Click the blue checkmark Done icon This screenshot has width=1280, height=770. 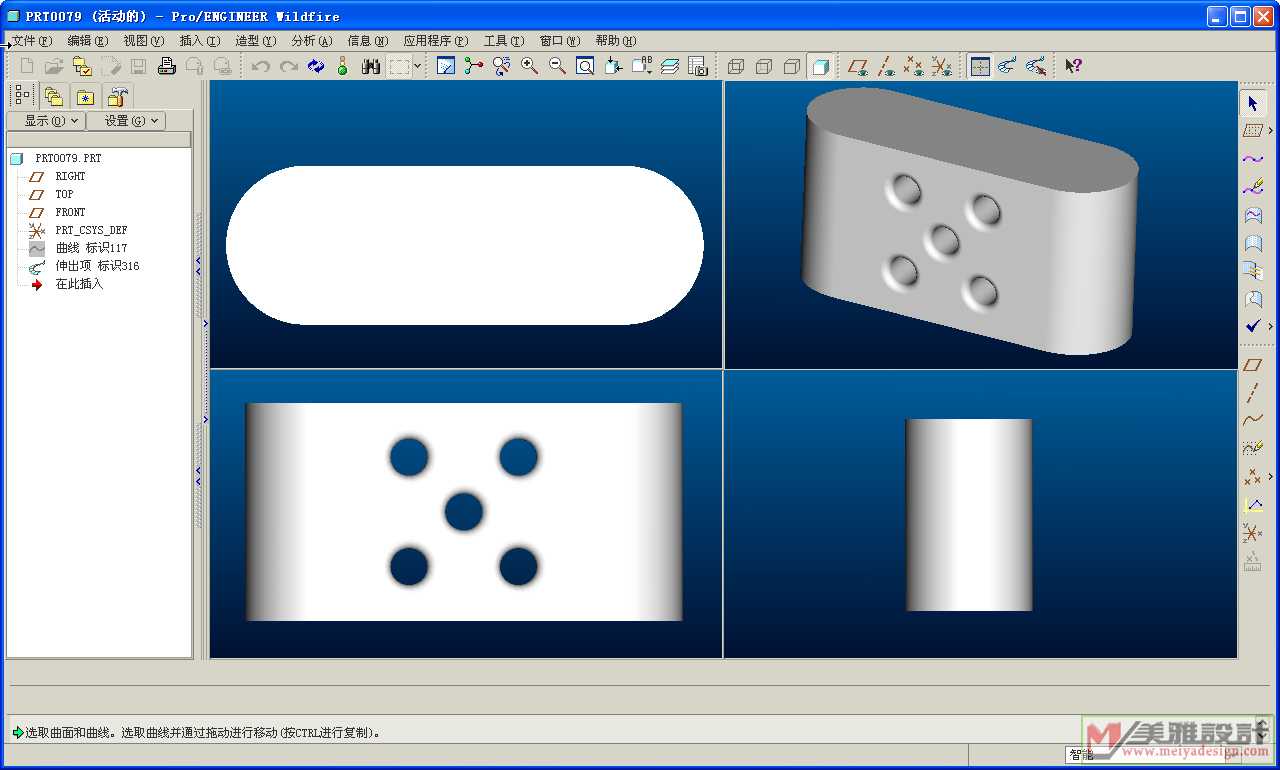pyautogui.click(x=1253, y=326)
